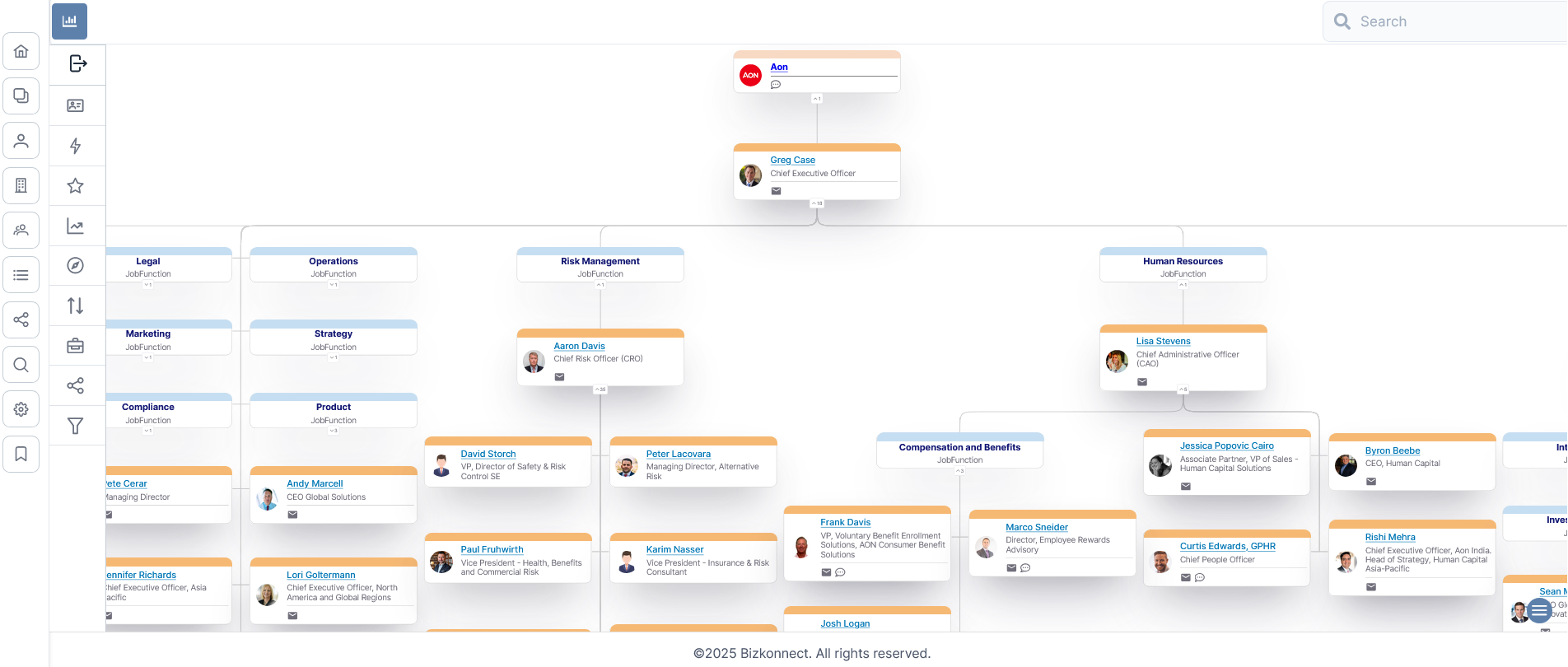Open the bookmark sidebar icon

coord(21,454)
